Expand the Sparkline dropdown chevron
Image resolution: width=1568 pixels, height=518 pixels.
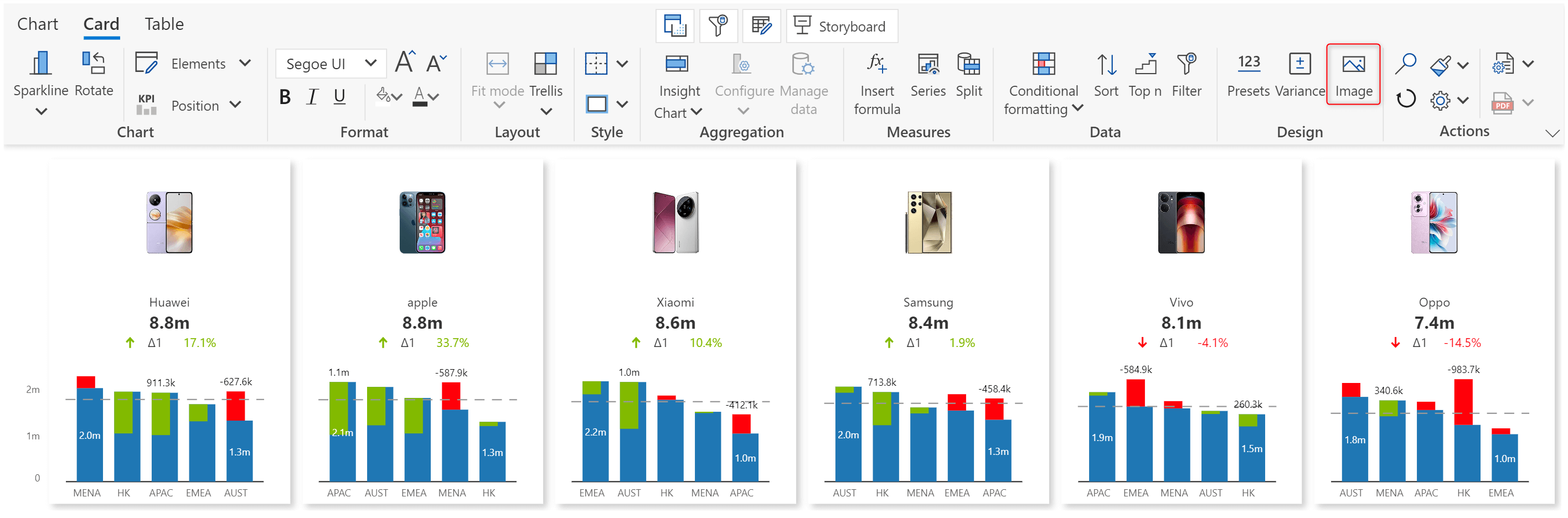pyautogui.click(x=41, y=111)
